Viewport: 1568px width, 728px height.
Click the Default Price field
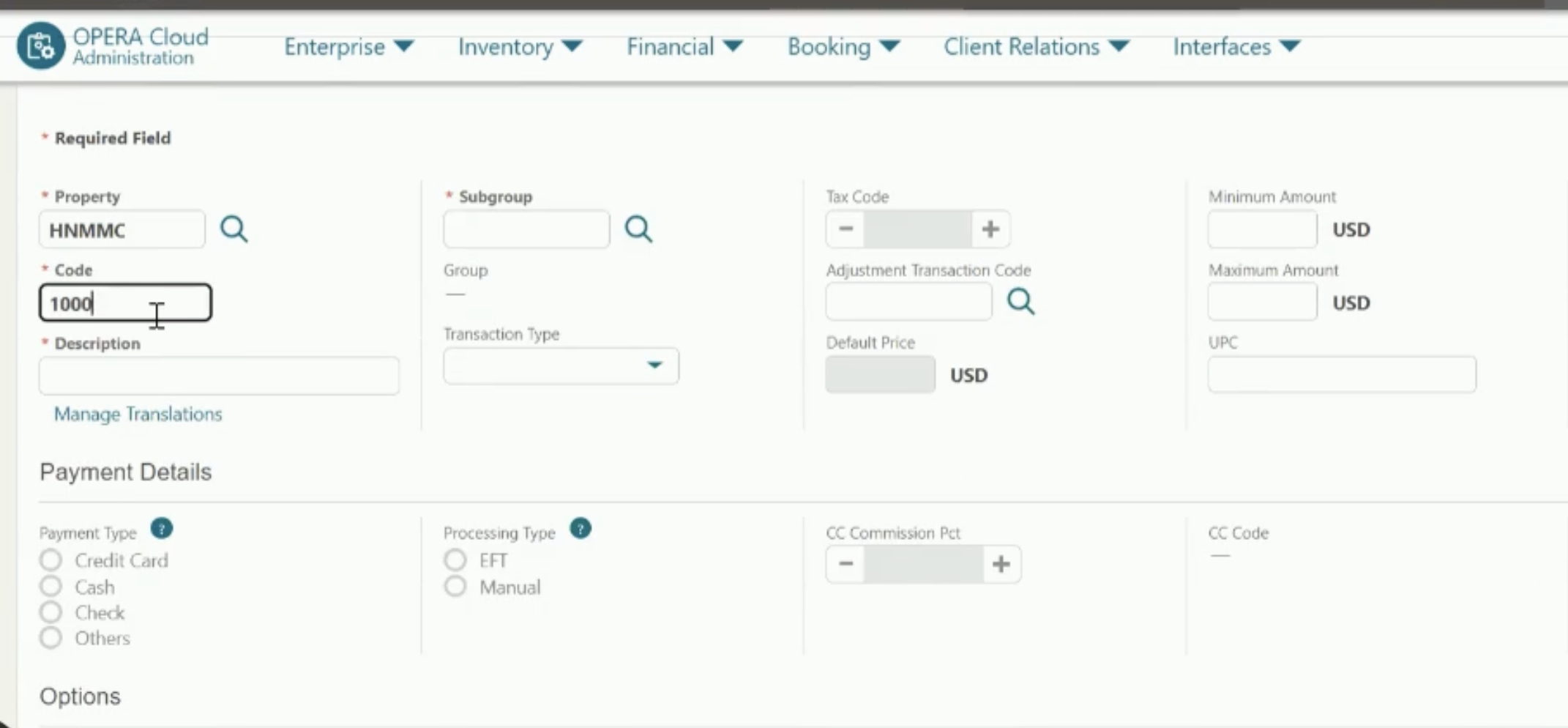click(x=881, y=374)
